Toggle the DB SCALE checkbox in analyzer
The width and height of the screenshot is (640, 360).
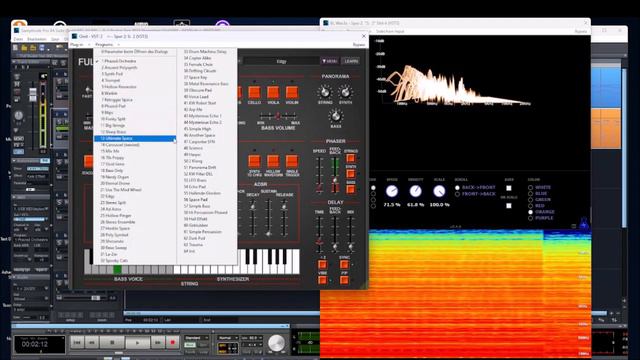tap(509, 206)
